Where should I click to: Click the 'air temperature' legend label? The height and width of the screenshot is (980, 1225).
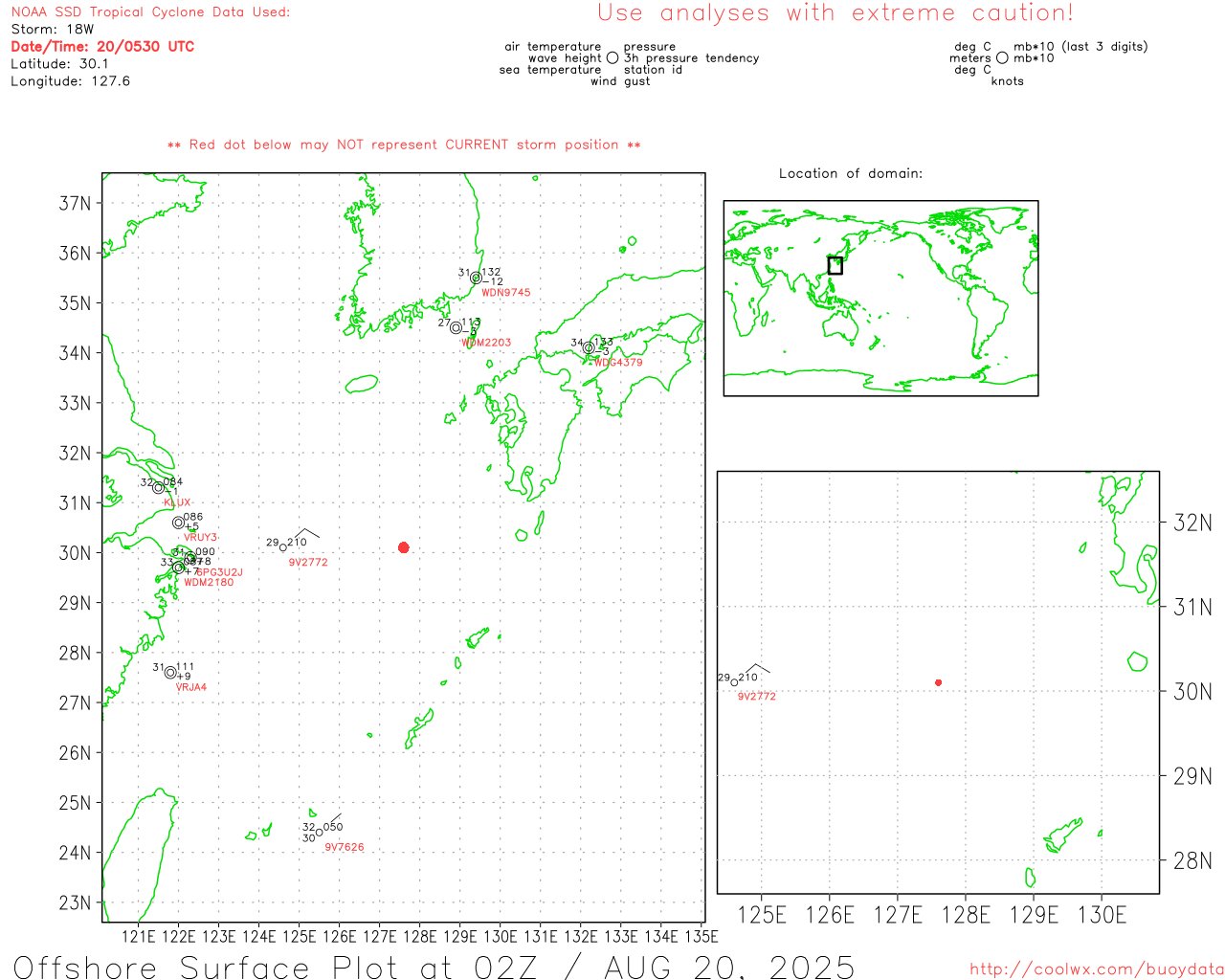click(x=553, y=47)
